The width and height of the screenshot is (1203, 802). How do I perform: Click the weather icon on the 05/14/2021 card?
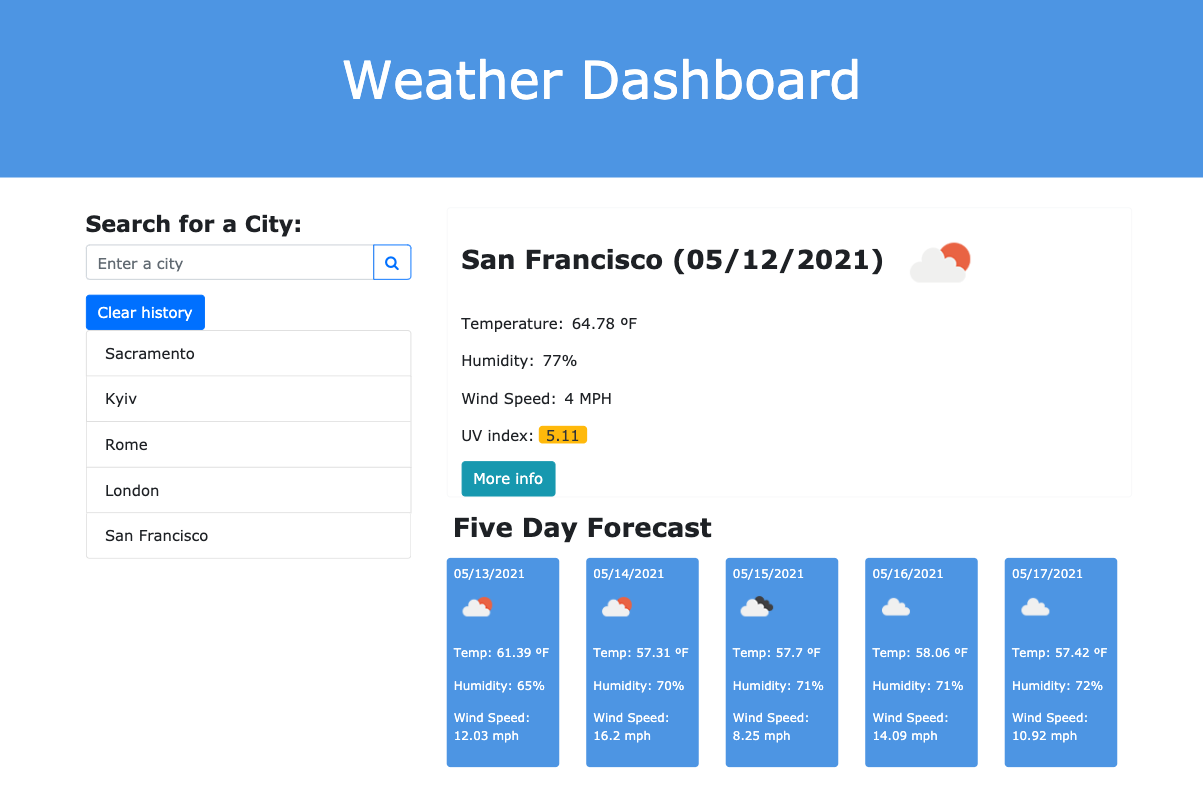(616, 607)
